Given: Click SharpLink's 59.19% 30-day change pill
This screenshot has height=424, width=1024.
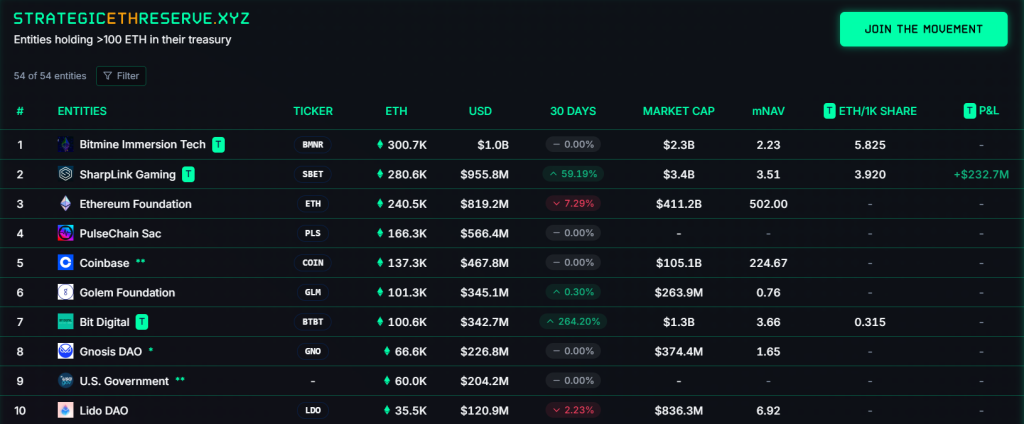Looking at the screenshot, I should pos(573,174).
